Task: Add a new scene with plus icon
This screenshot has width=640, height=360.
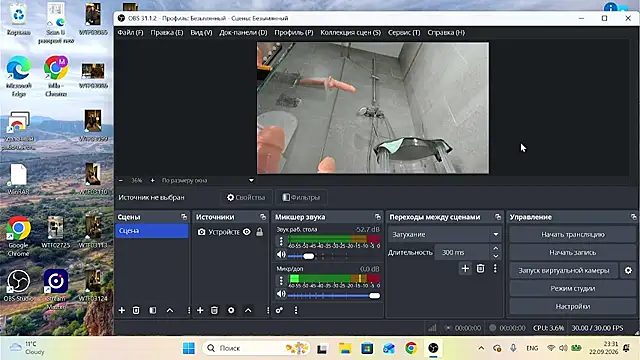Action: (122, 310)
